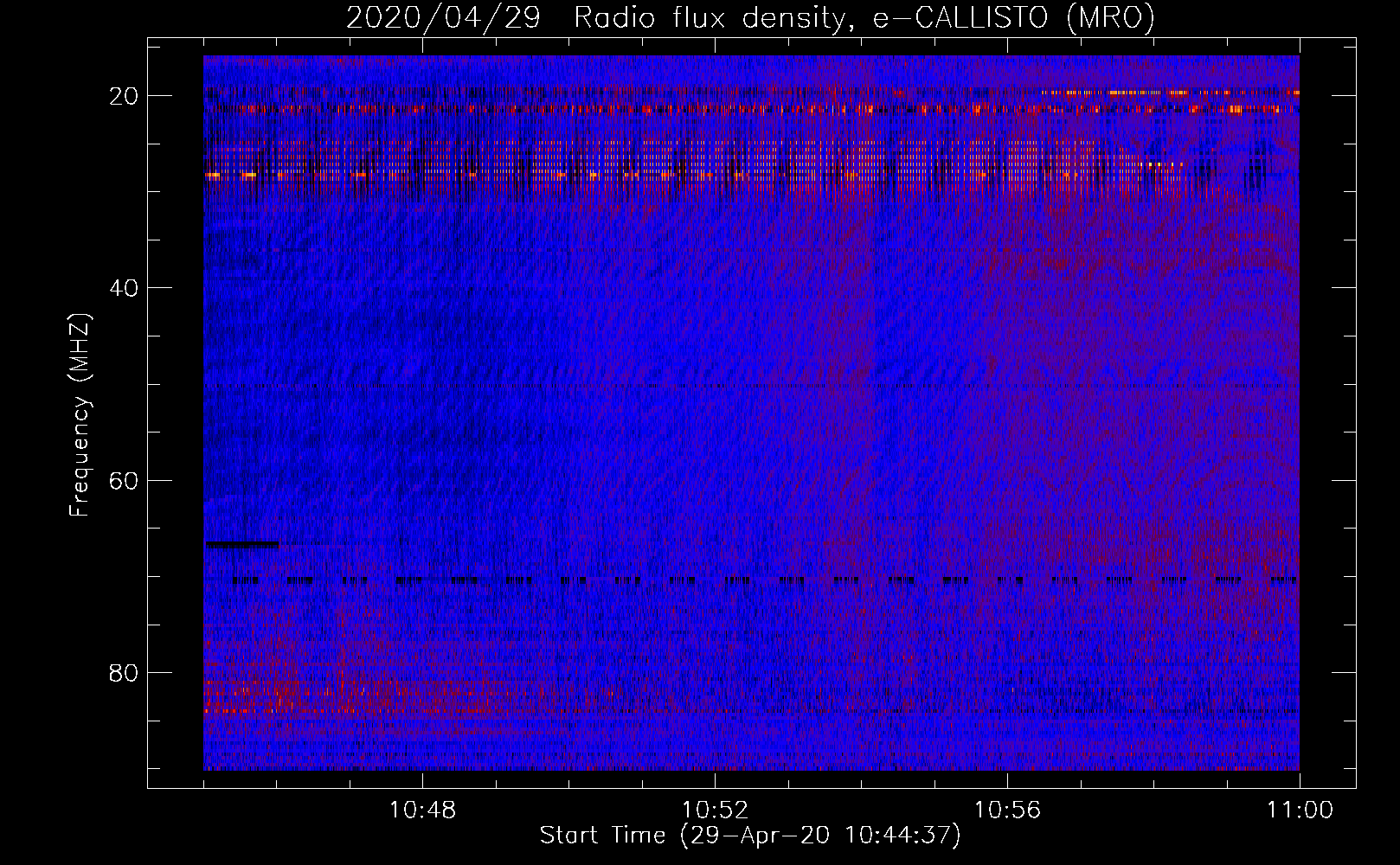Click the solid black bar near 67 MHz
Screen dimensions: 1400x865
(x=242, y=544)
